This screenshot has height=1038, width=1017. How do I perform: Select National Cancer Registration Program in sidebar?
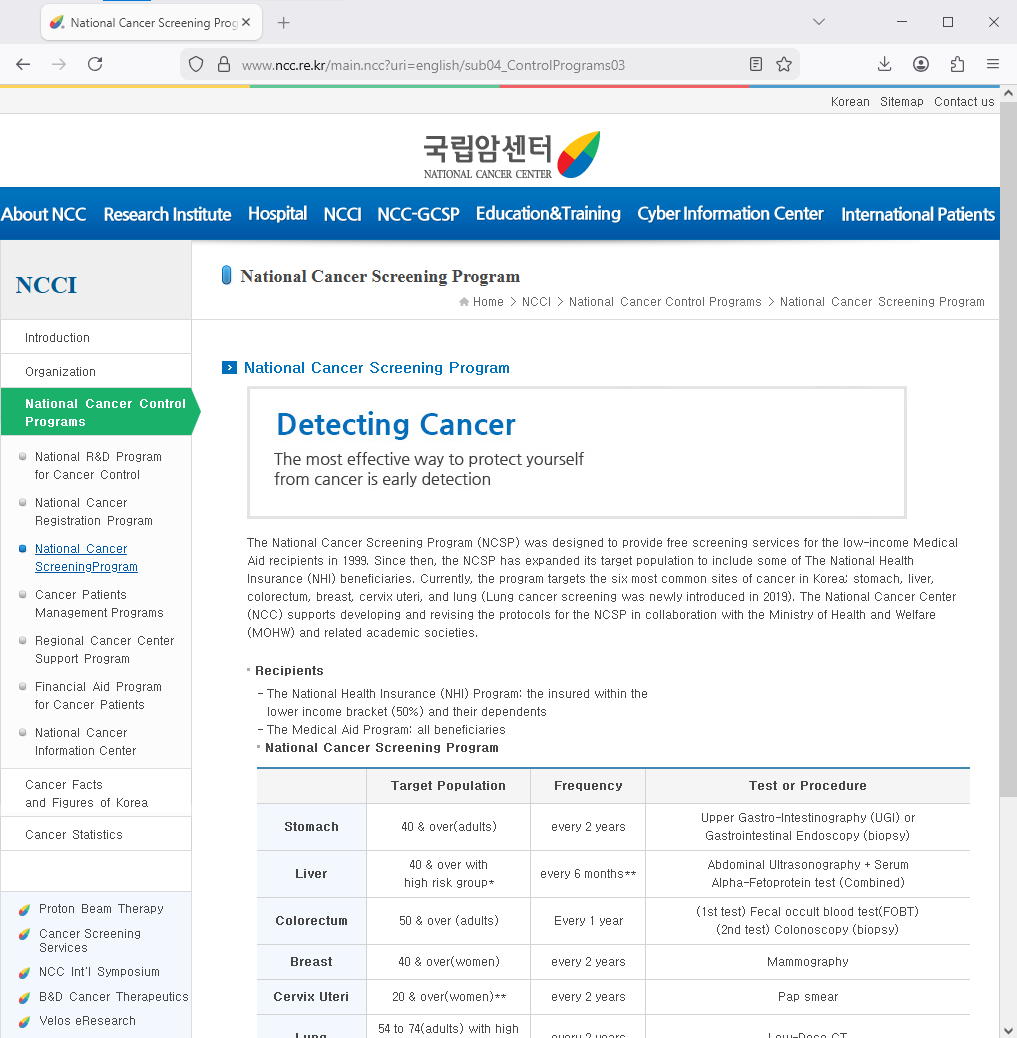pyautogui.click(x=93, y=511)
